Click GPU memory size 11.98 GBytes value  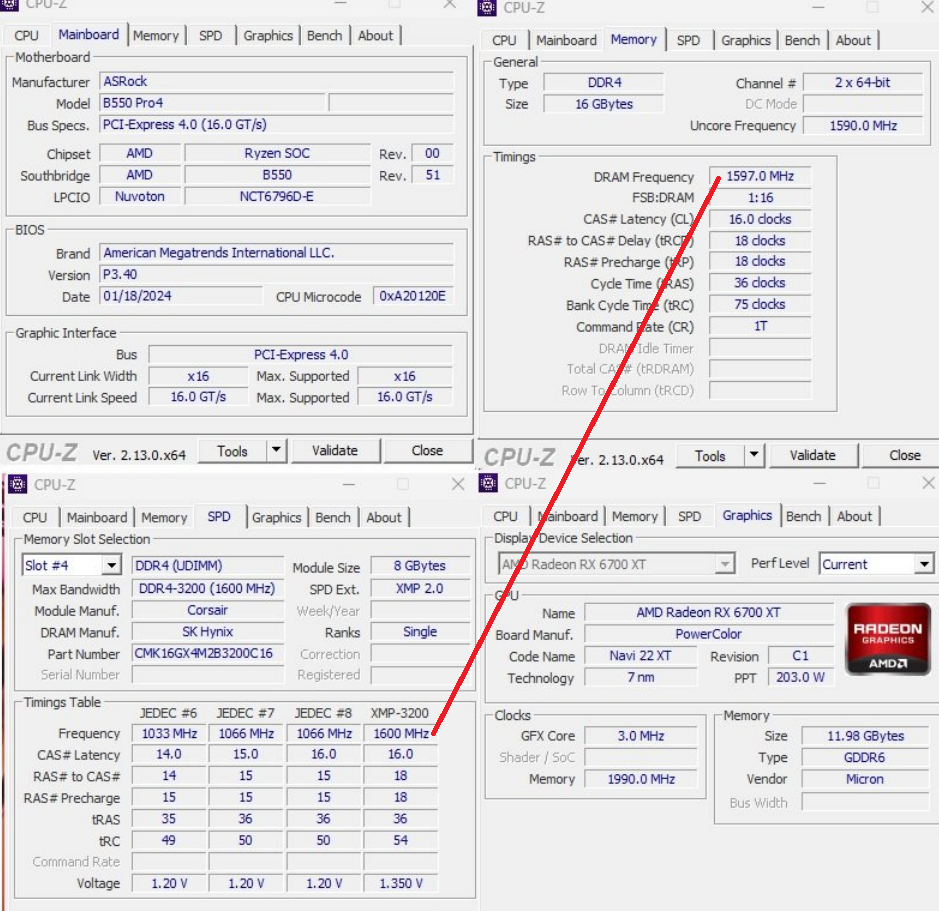[x=865, y=736]
